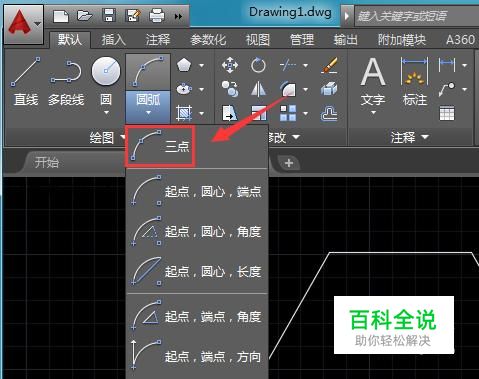Image resolution: width=479 pixels, height=379 pixels.
Task: Open the 圆弧 arc dropdown
Action: click(148, 107)
